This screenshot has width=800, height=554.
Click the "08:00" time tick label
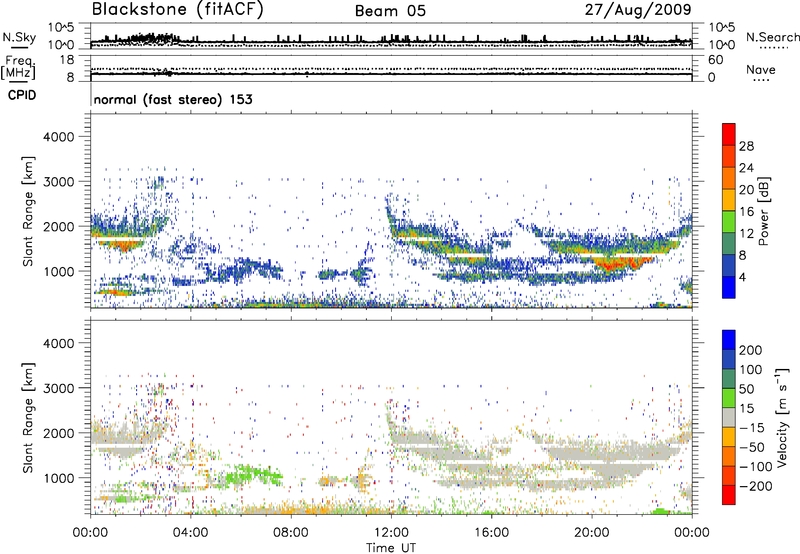point(291,533)
